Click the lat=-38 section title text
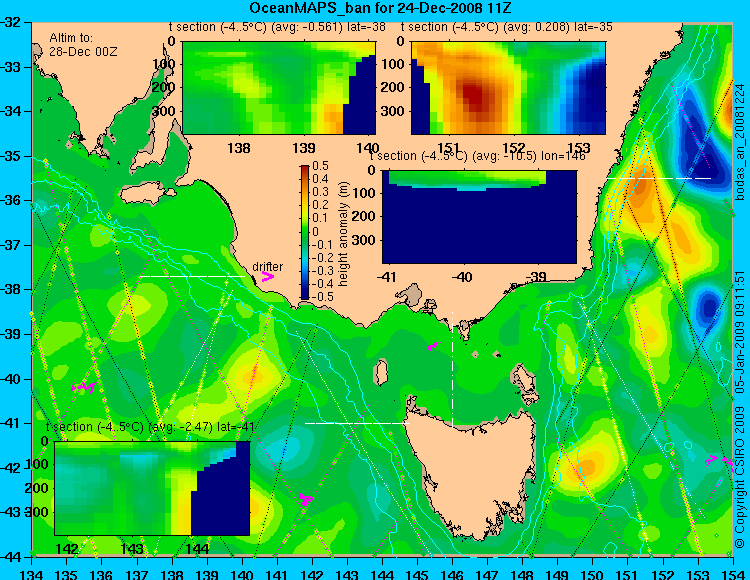 tap(278, 27)
